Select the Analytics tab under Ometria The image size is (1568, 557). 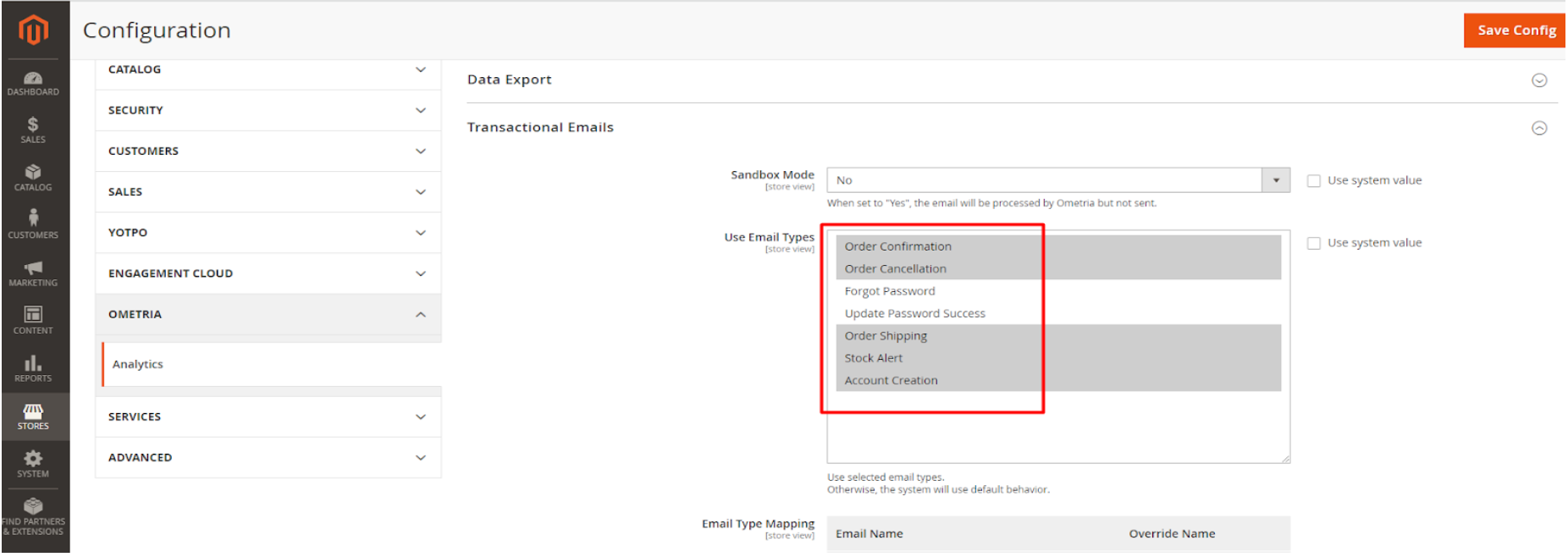click(x=272, y=364)
